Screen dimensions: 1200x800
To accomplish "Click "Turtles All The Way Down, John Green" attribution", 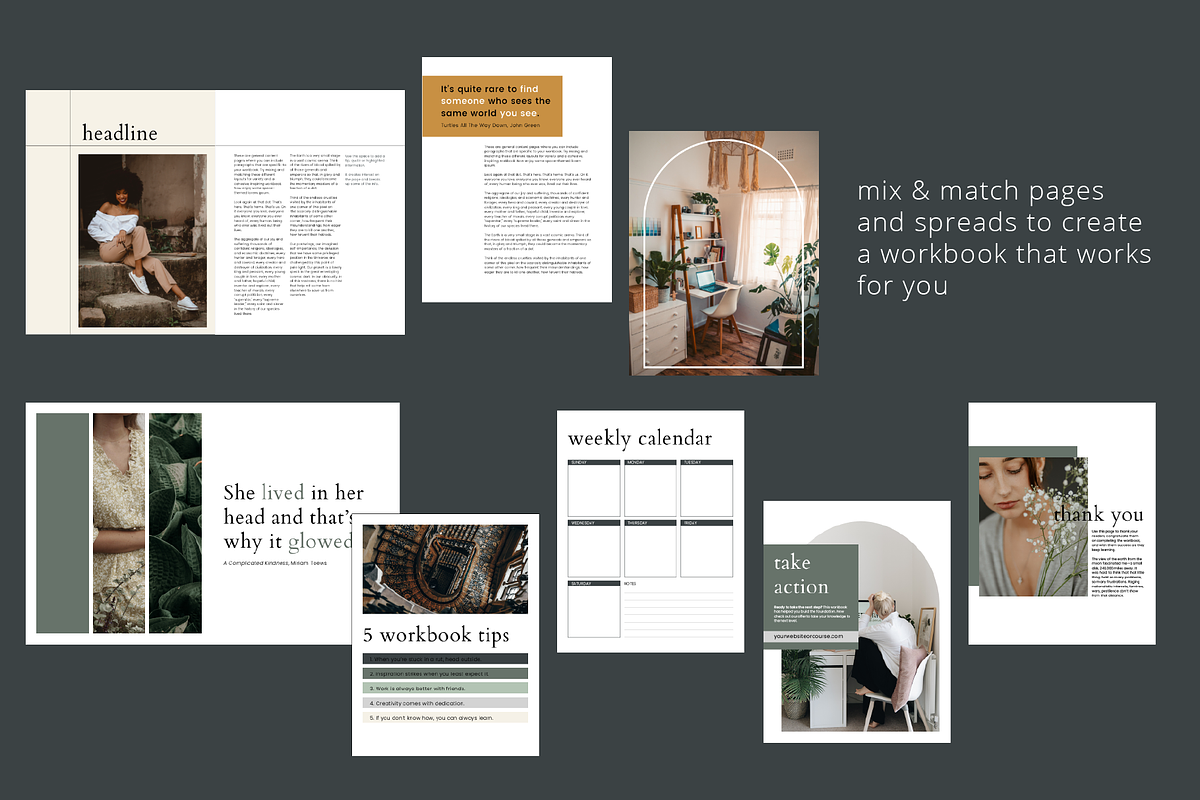I will 492,125.
